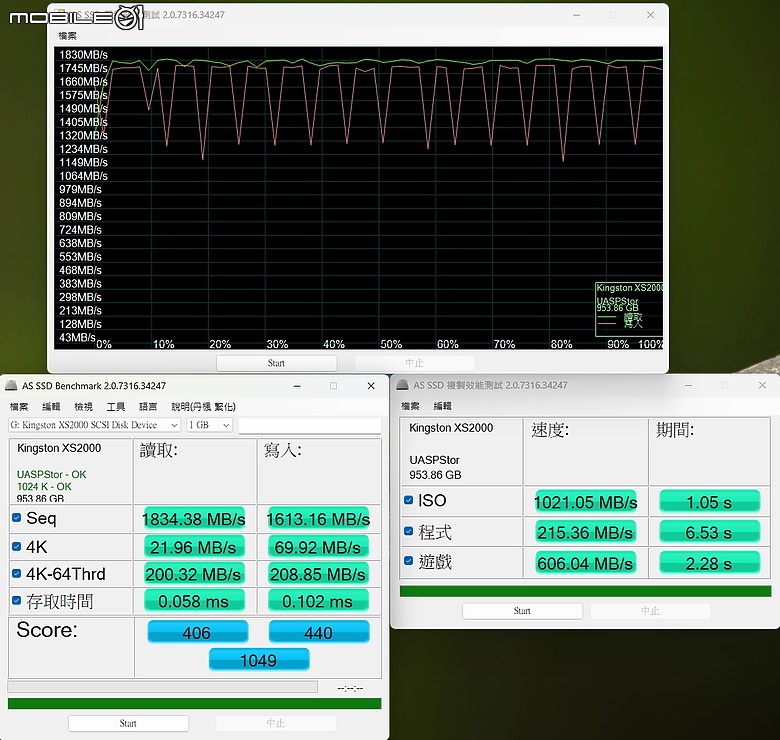This screenshot has height=740, width=780.
Task: Toggle the 4K-64Thrd test checkbox
Action: coord(16,573)
